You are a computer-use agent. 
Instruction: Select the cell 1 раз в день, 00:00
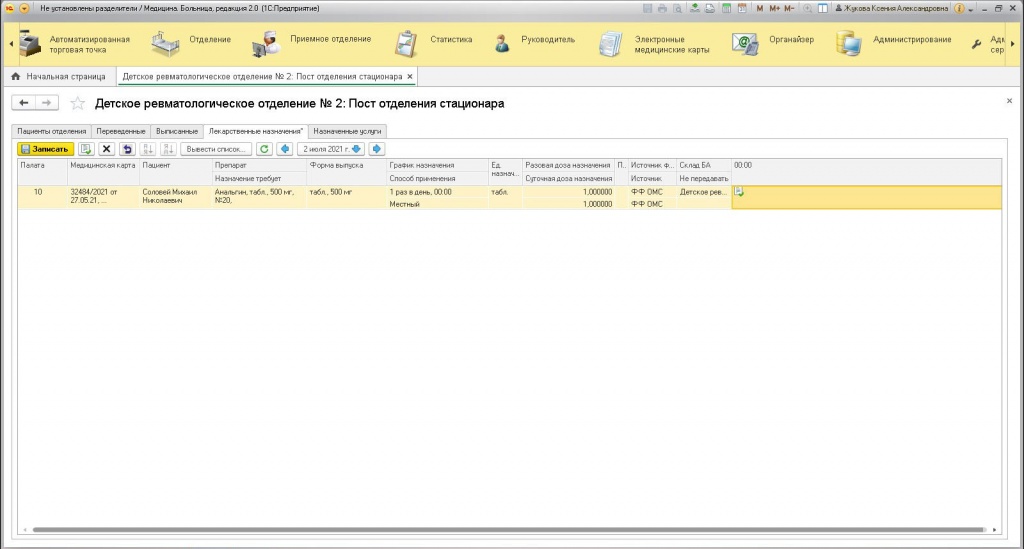(438, 192)
